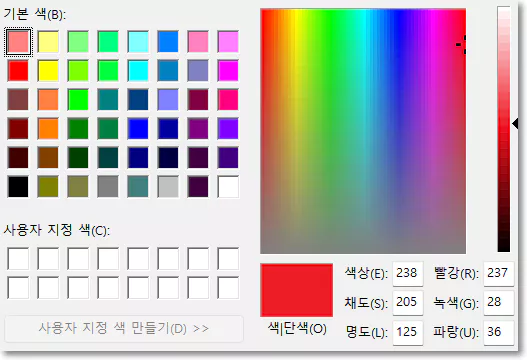Select the first custom color slot in the top row
The height and width of the screenshot is (360, 527).
click(18, 258)
